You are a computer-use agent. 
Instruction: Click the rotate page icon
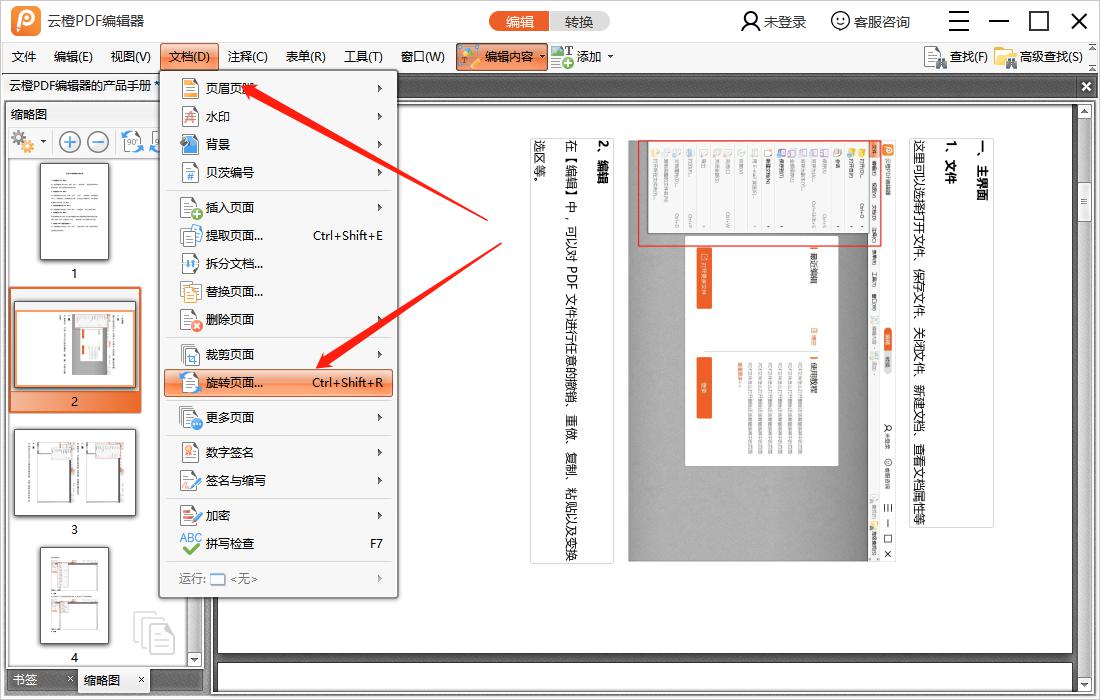point(190,383)
